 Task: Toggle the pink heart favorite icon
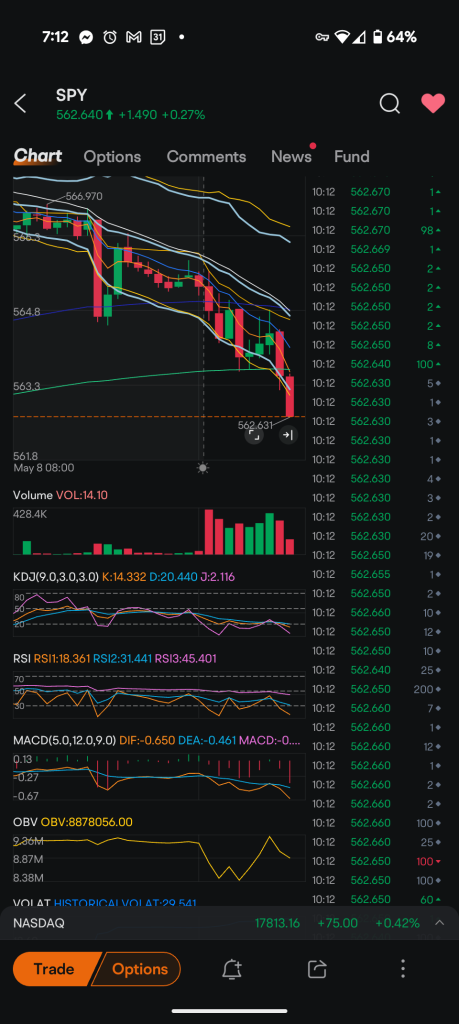click(x=433, y=103)
